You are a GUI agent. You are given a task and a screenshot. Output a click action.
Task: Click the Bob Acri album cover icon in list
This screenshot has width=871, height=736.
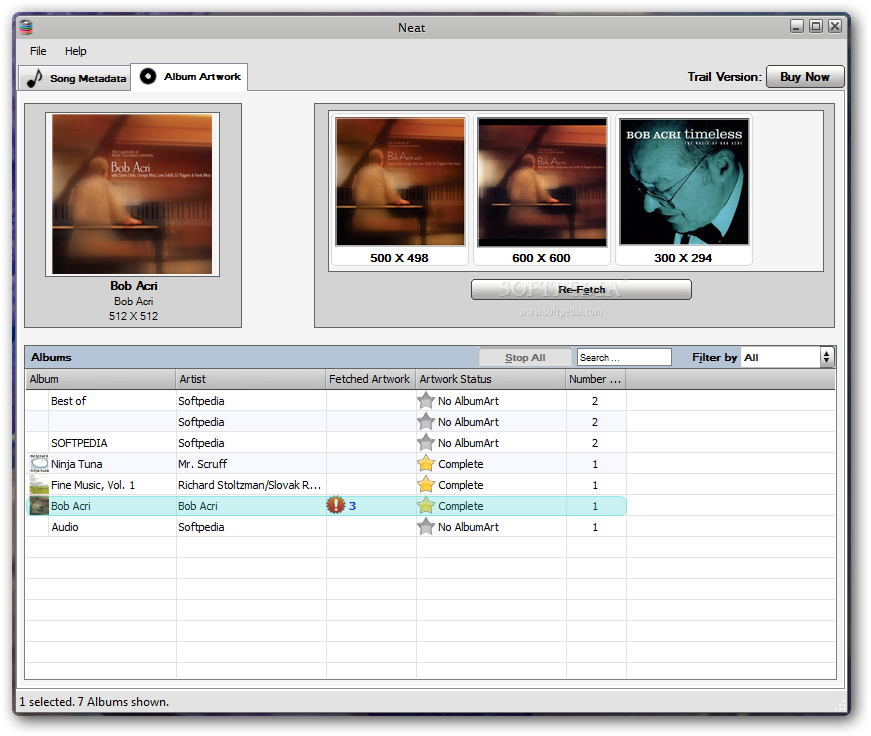click(x=39, y=505)
